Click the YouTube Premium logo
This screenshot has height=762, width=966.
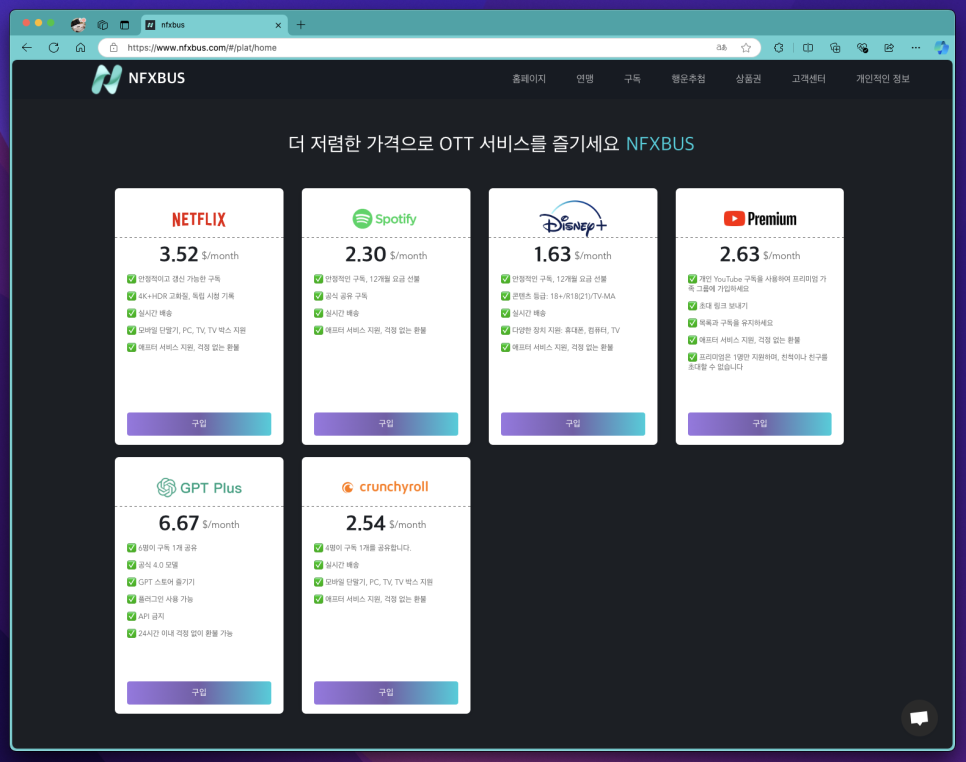coord(760,219)
